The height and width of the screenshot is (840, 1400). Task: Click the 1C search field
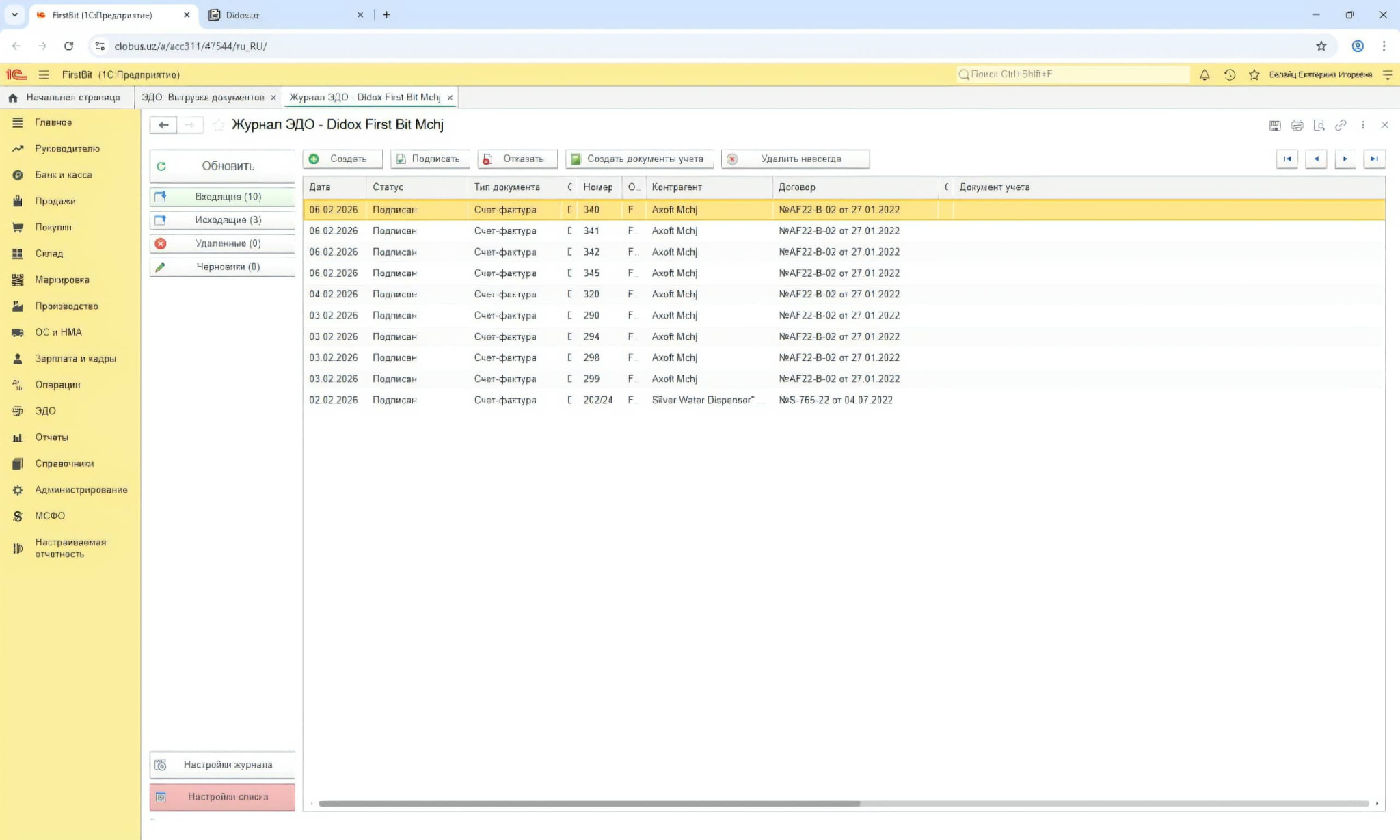pyautogui.click(x=1073, y=74)
